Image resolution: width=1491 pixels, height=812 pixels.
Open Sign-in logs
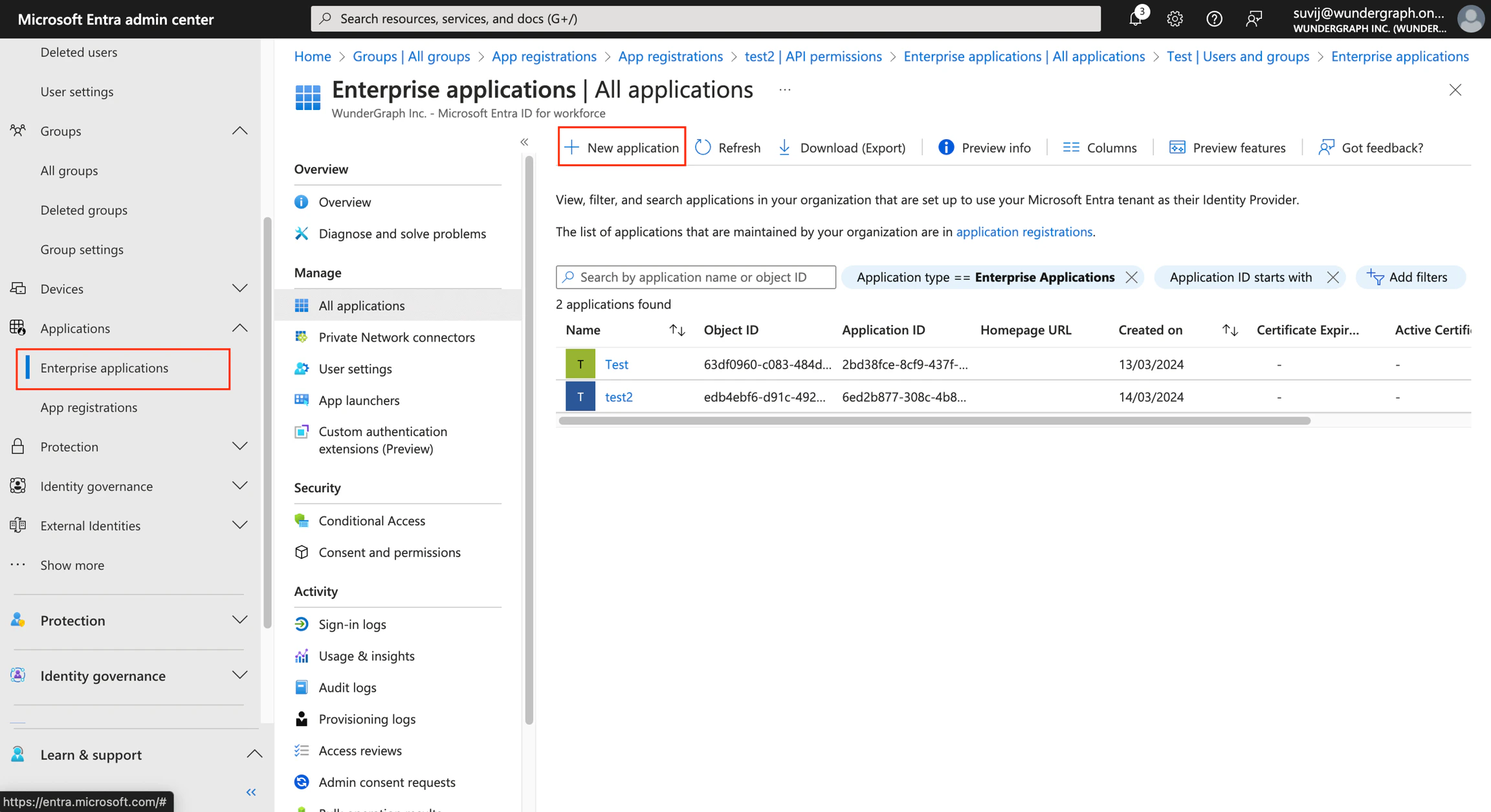351,624
